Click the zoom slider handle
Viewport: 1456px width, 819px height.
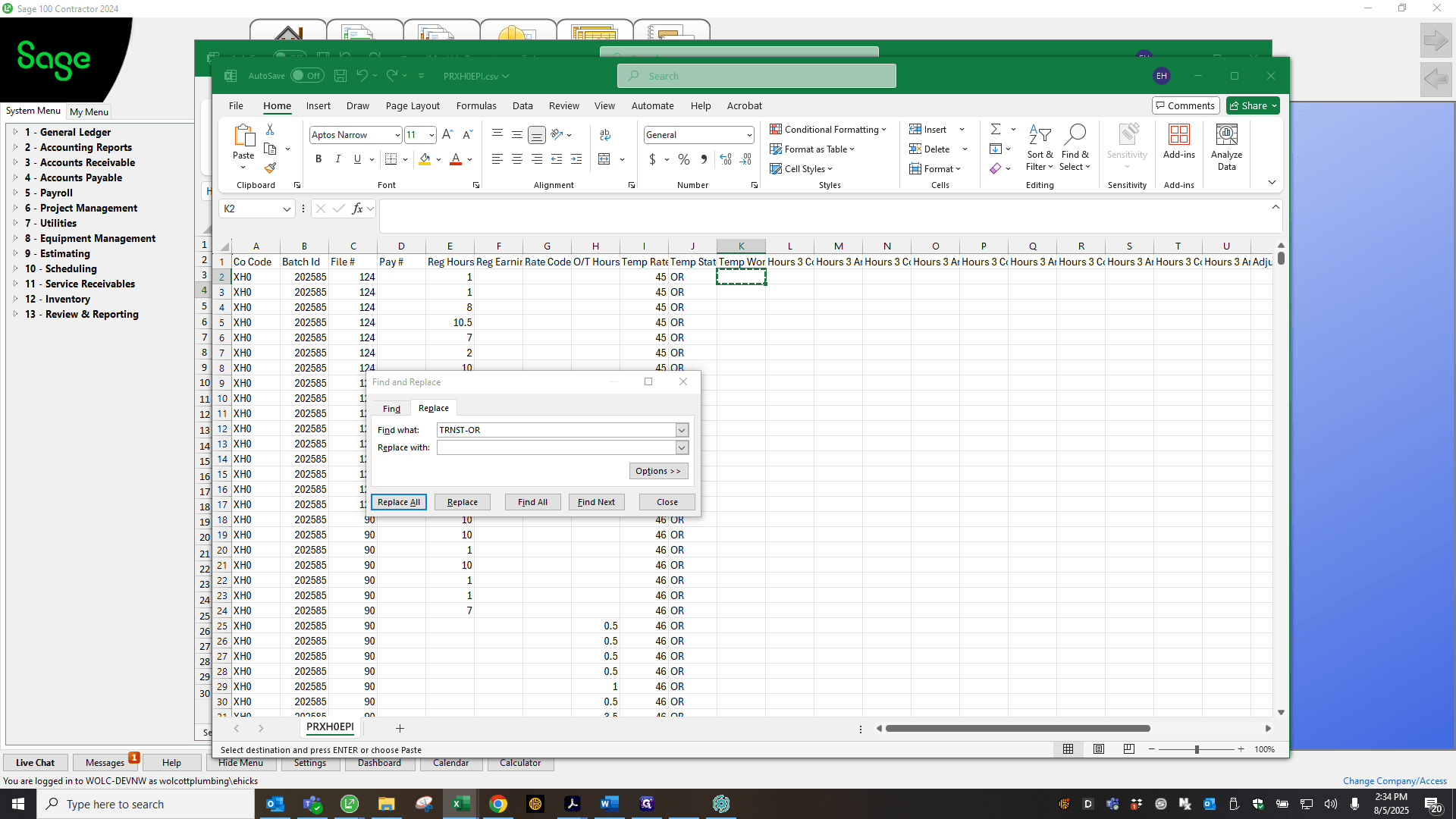pos(1197,749)
